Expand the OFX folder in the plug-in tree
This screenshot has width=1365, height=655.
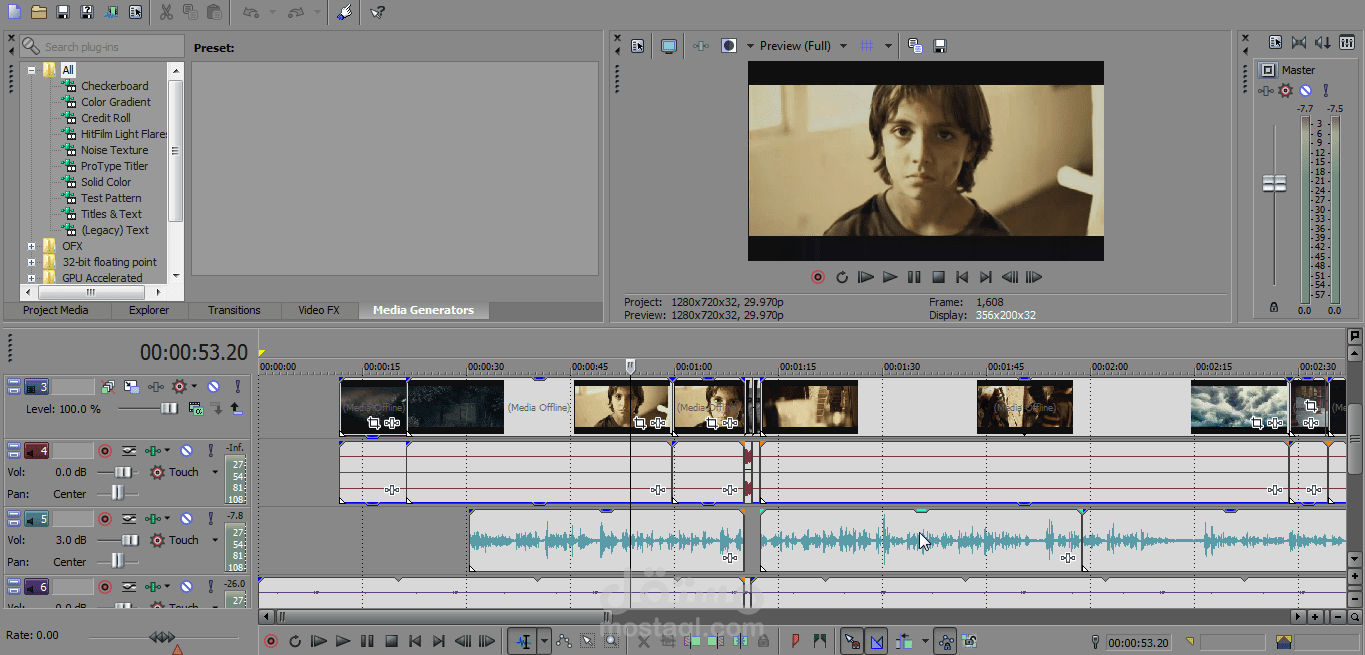click(32, 246)
